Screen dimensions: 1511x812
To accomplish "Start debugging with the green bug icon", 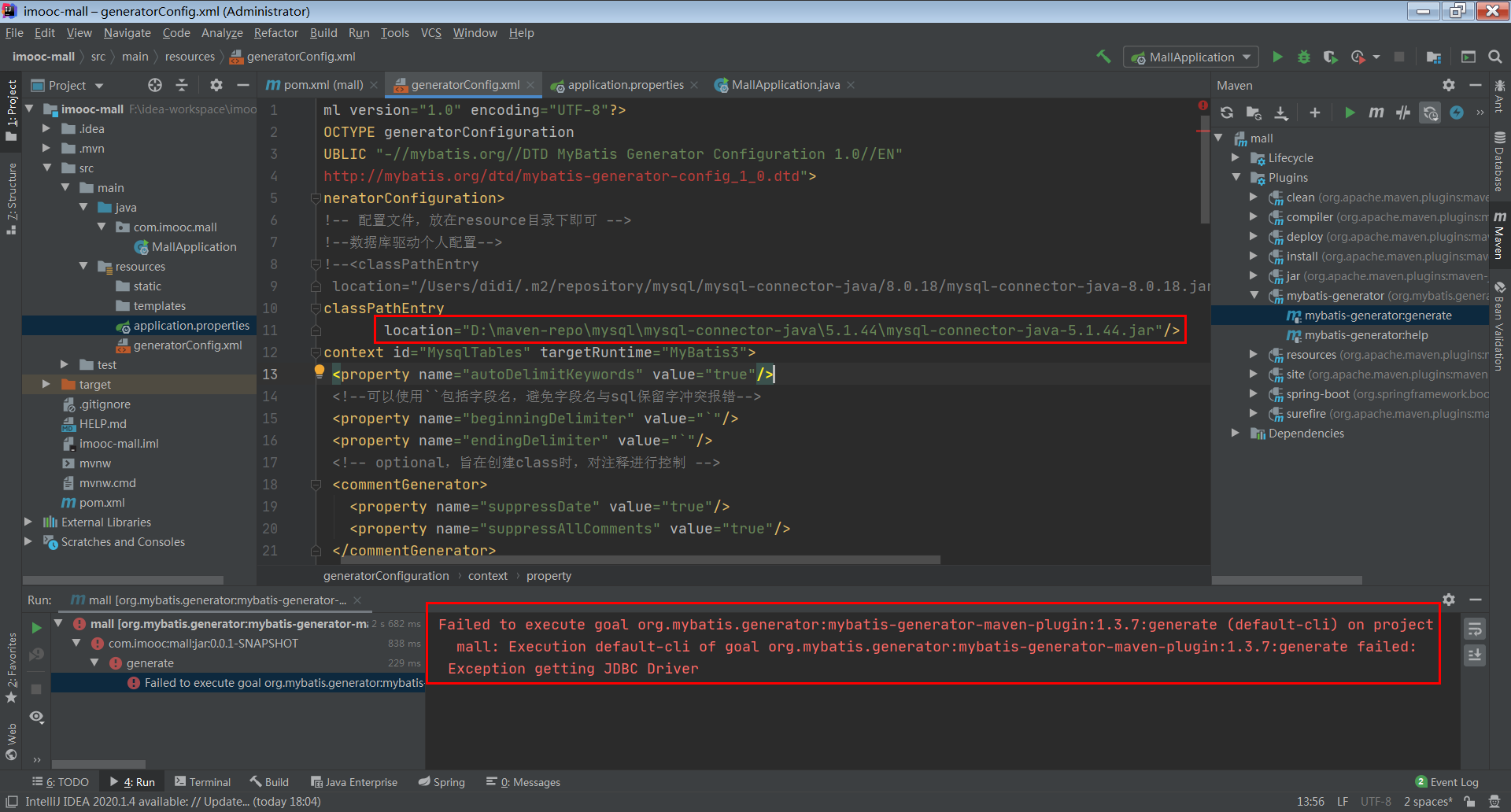I will click(x=1304, y=57).
